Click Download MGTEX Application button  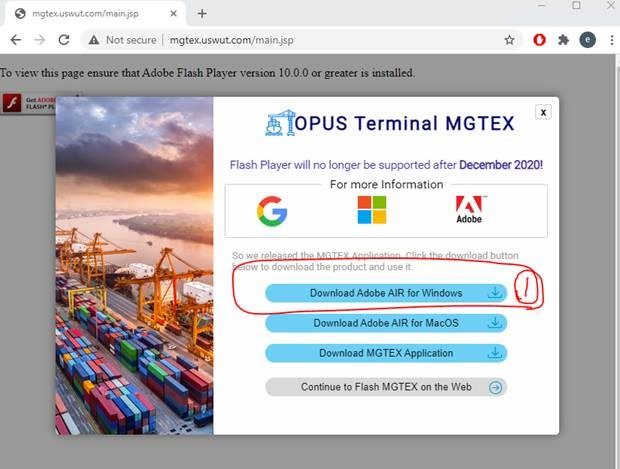click(386, 353)
